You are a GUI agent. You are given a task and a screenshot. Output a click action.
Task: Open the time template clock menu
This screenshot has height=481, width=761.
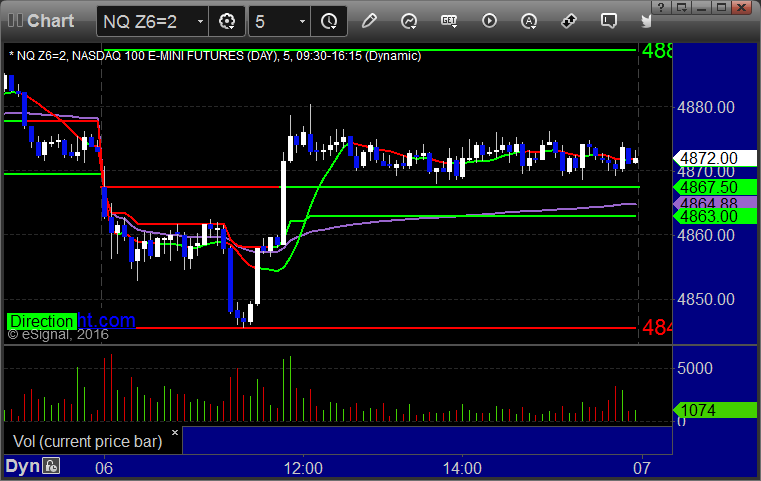click(329, 21)
